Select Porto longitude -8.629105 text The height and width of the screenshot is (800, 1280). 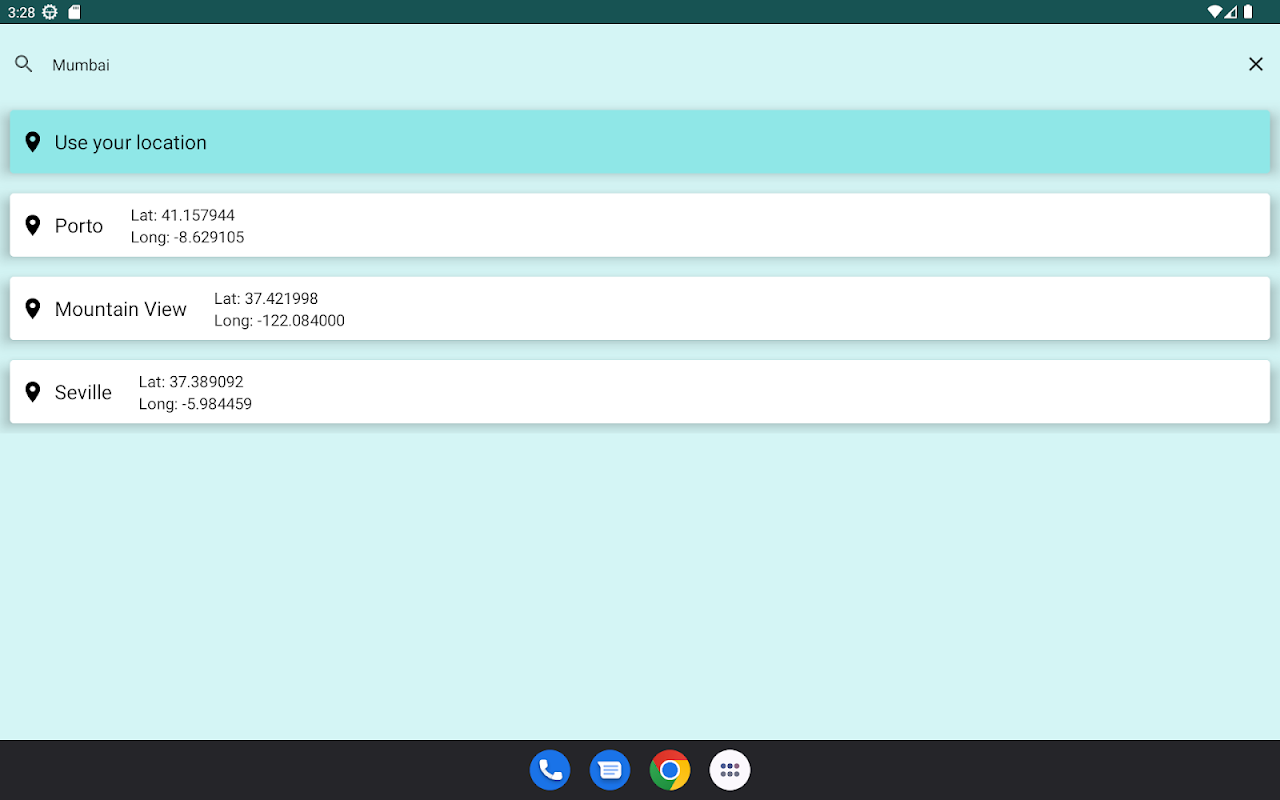tap(188, 237)
